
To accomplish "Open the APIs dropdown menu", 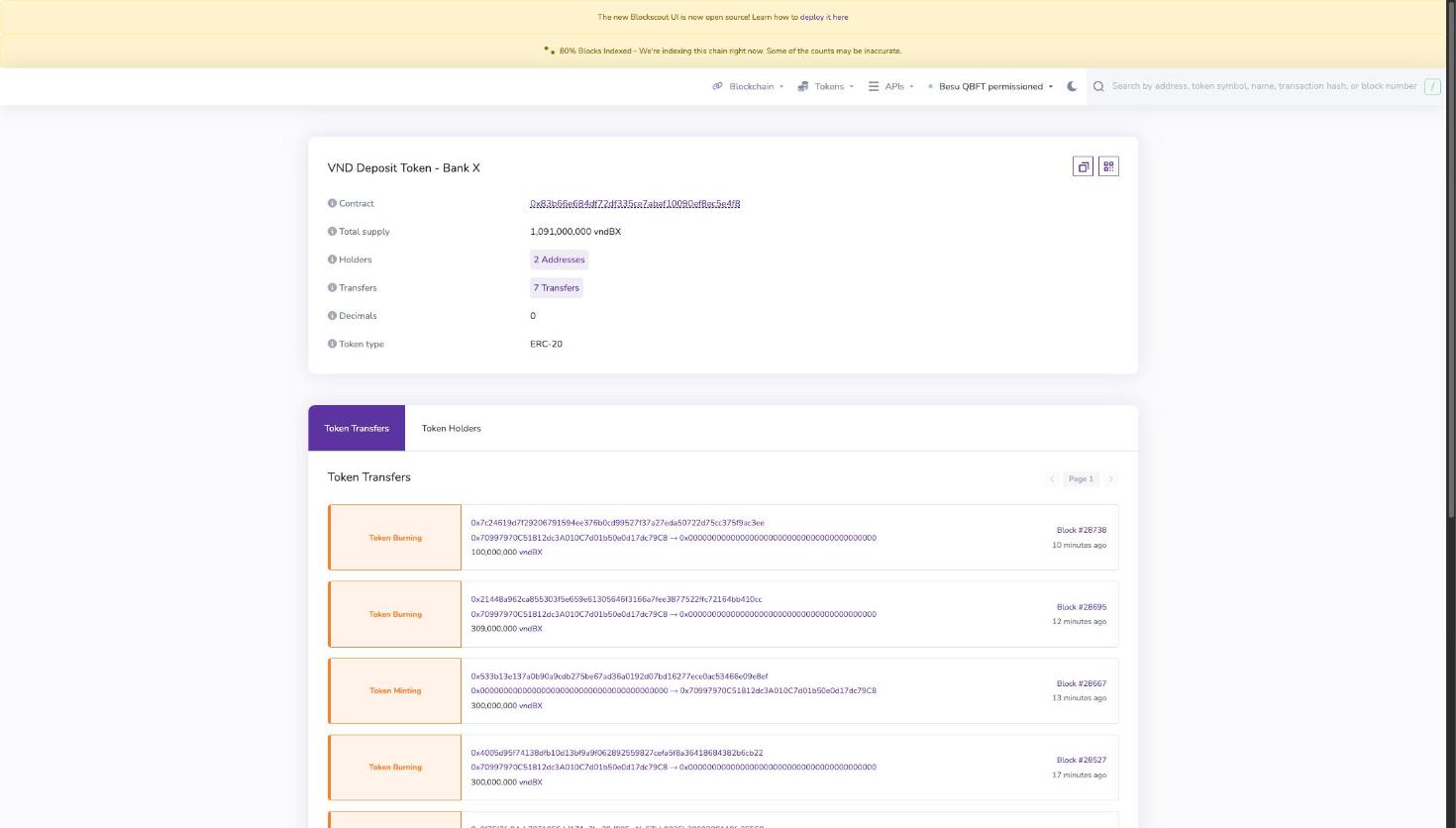I will (891, 86).
